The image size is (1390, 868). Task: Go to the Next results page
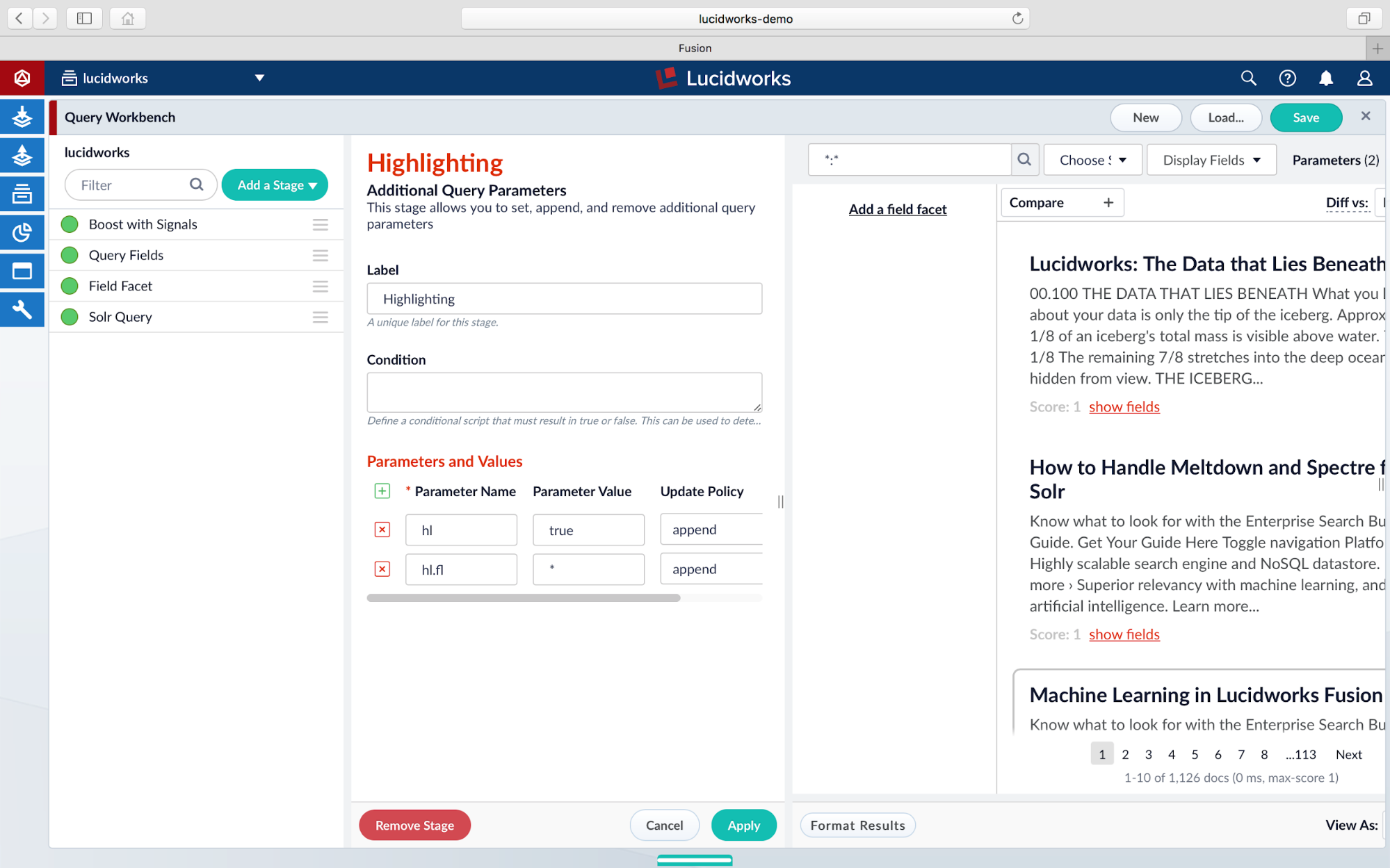1348,754
